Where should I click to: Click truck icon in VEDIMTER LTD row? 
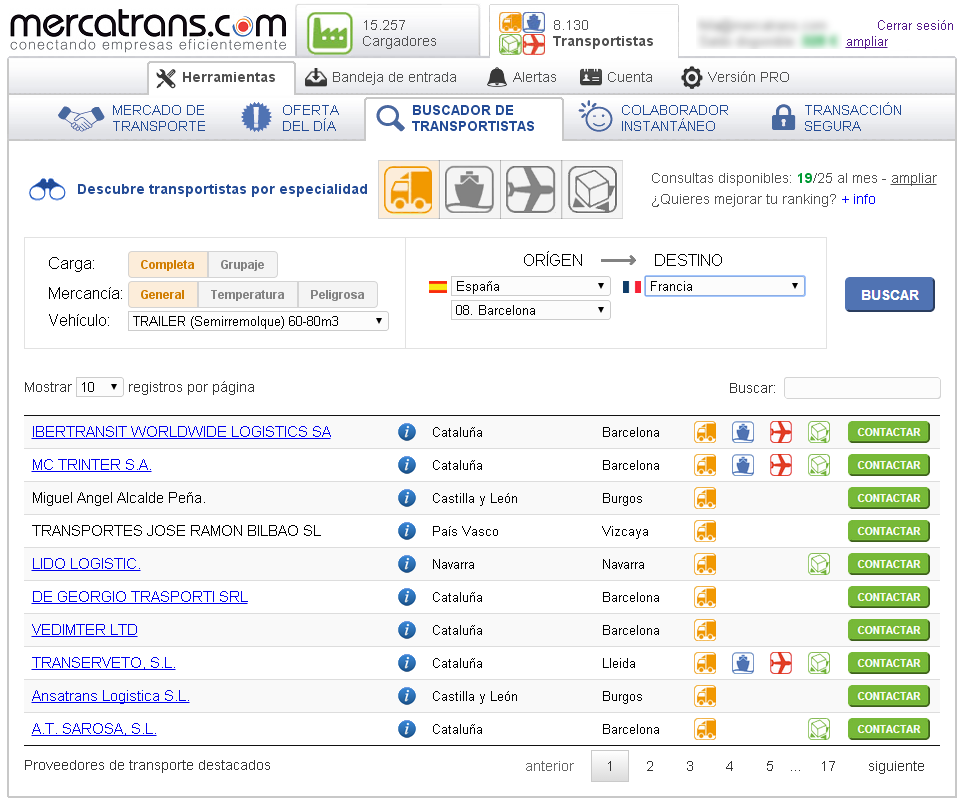[x=705, y=631]
